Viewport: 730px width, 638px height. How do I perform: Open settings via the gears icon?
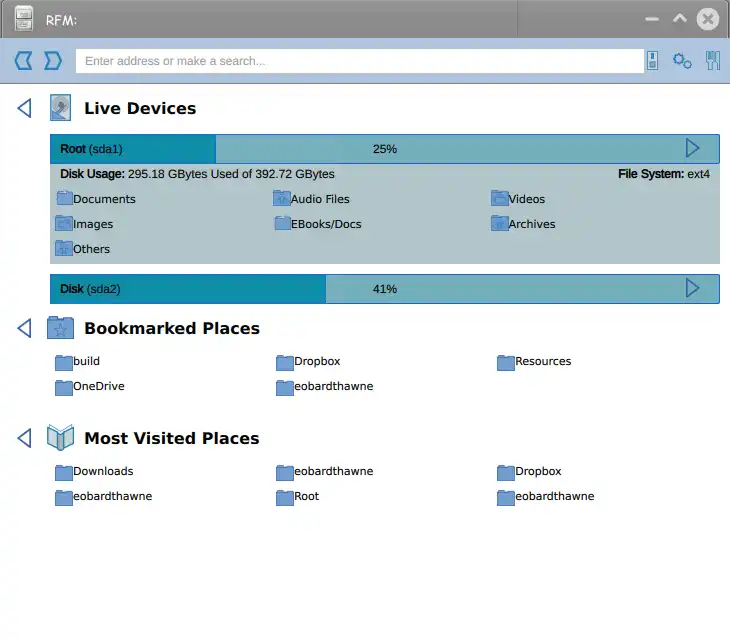(x=682, y=61)
